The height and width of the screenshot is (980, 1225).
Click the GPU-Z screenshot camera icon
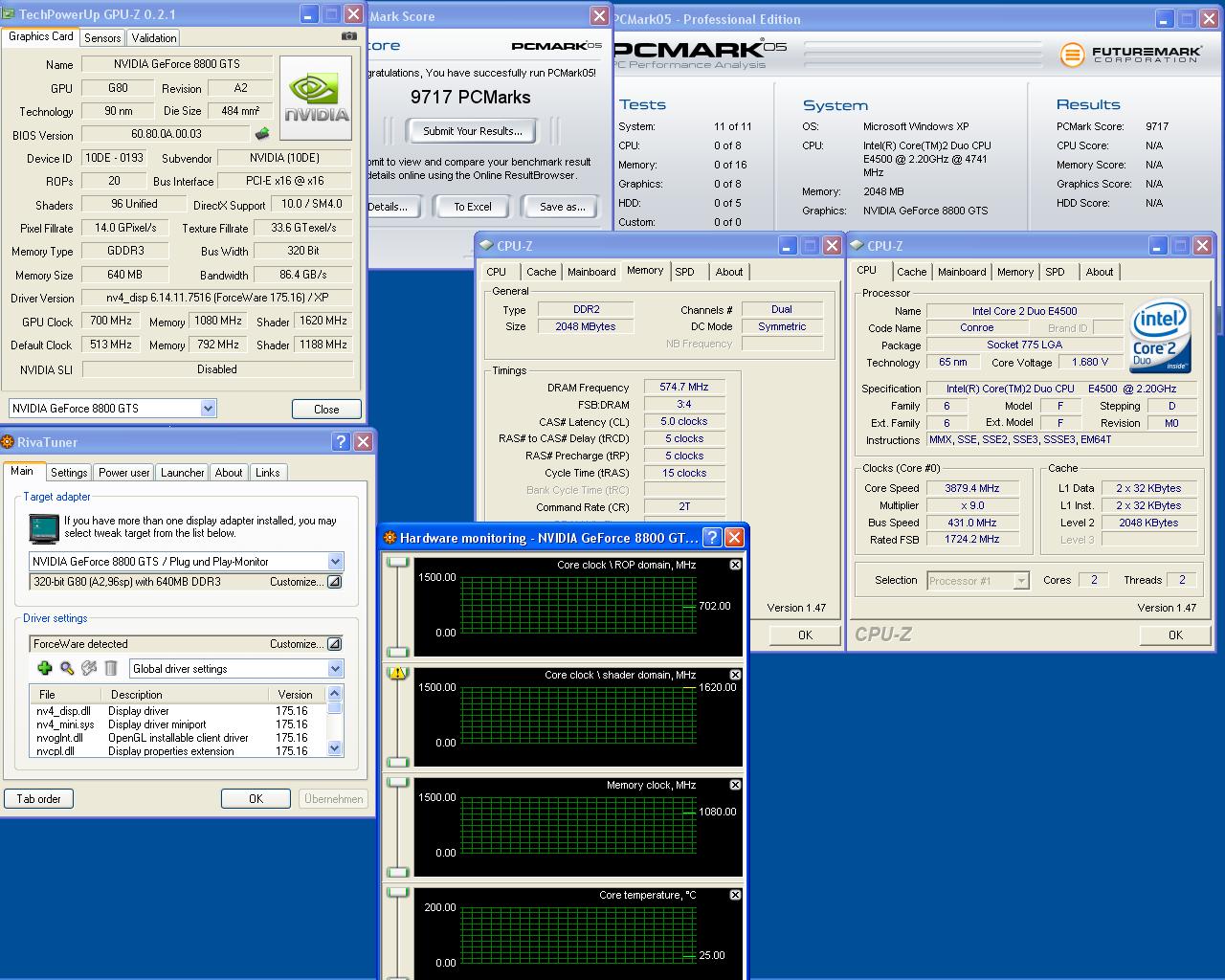pyautogui.click(x=349, y=36)
